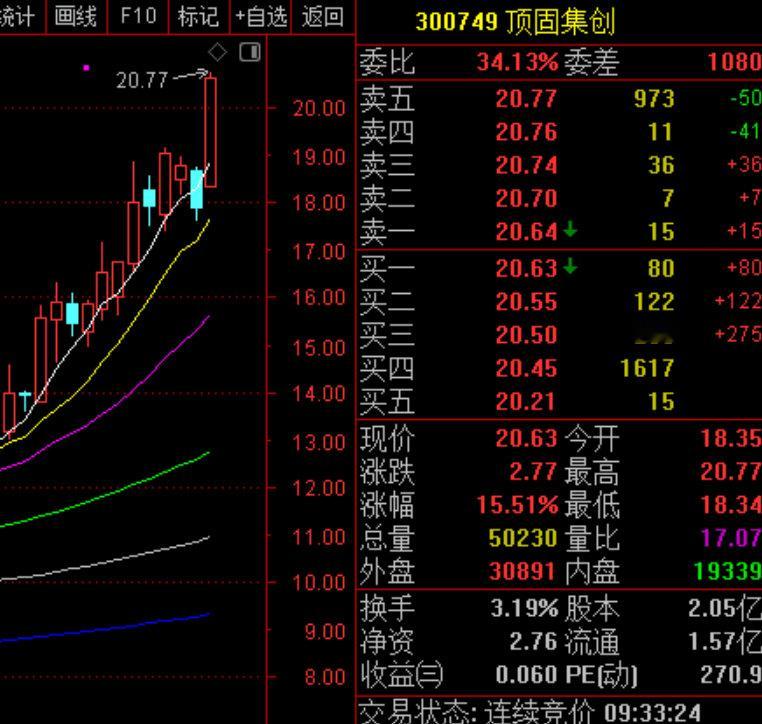The height and width of the screenshot is (724, 762).
Task: Click the 换手 value 3.19%
Action: point(524,608)
